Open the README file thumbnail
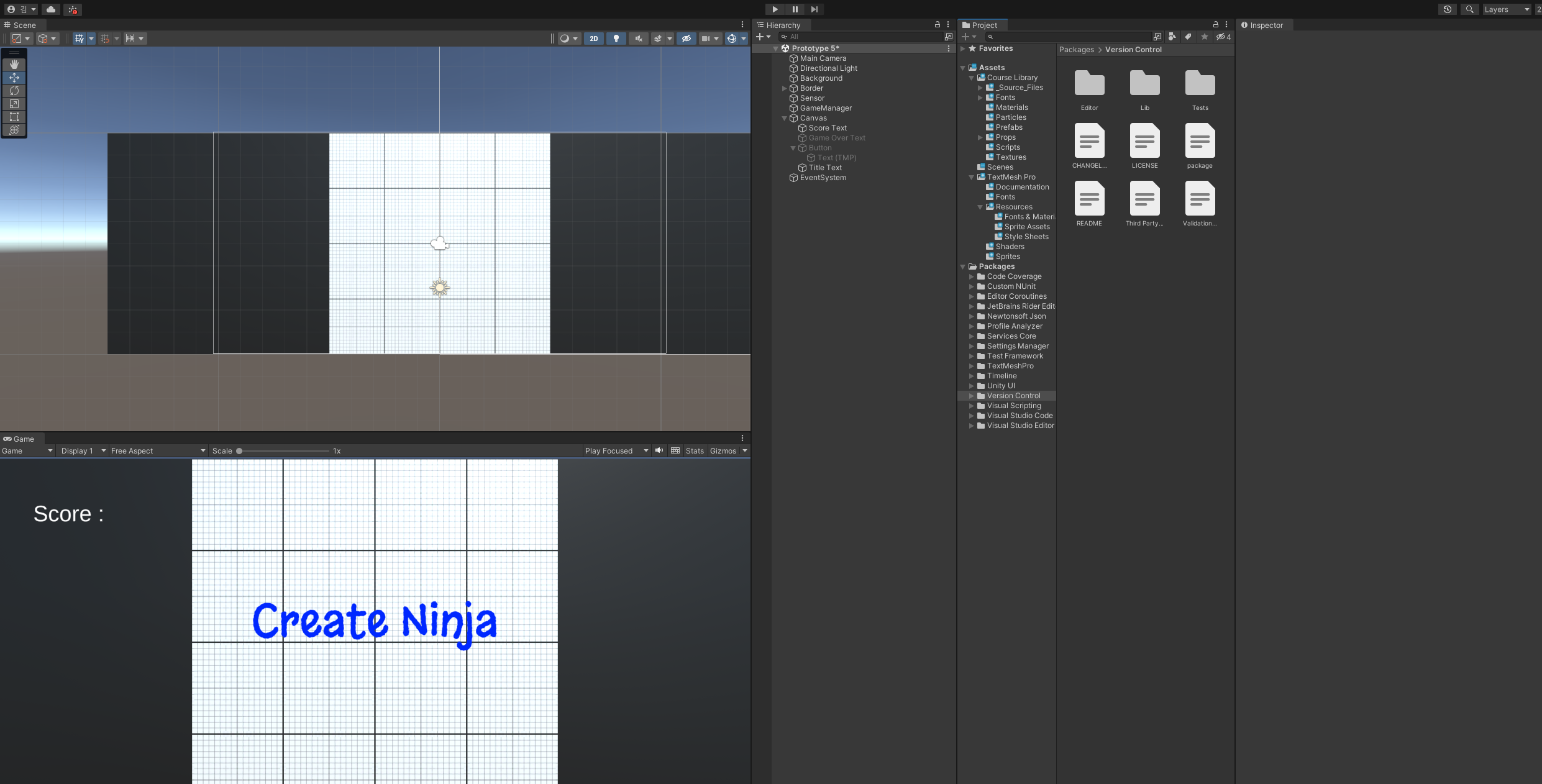Screen dimensions: 1542x784 point(1089,199)
